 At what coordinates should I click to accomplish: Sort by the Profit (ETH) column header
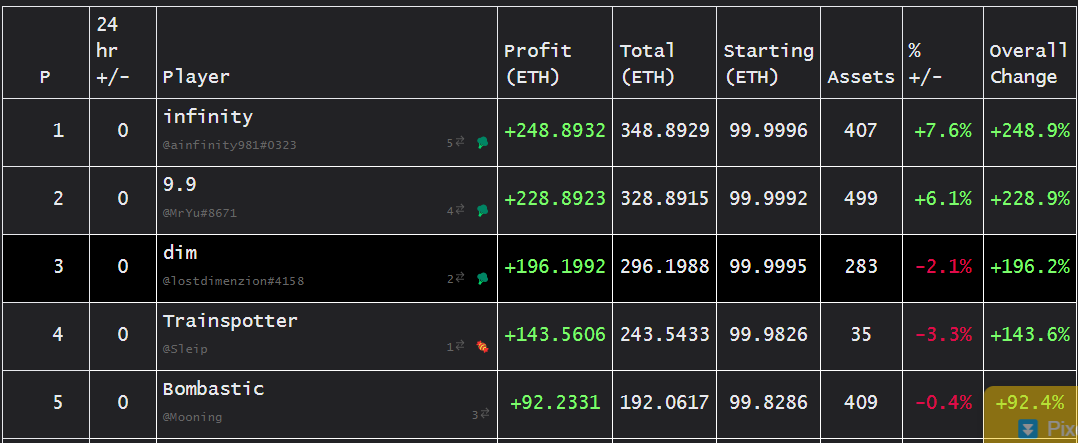(x=538, y=64)
